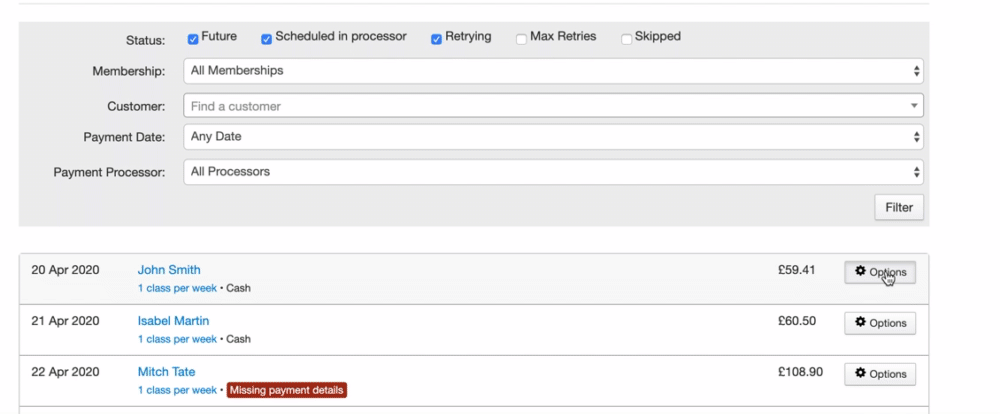Enable the Max Retries checkbox
The width and height of the screenshot is (1000, 414).
pos(522,39)
